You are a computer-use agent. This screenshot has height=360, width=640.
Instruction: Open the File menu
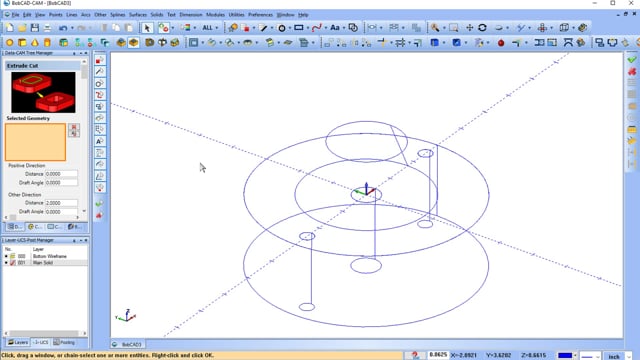[x=16, y=15]
